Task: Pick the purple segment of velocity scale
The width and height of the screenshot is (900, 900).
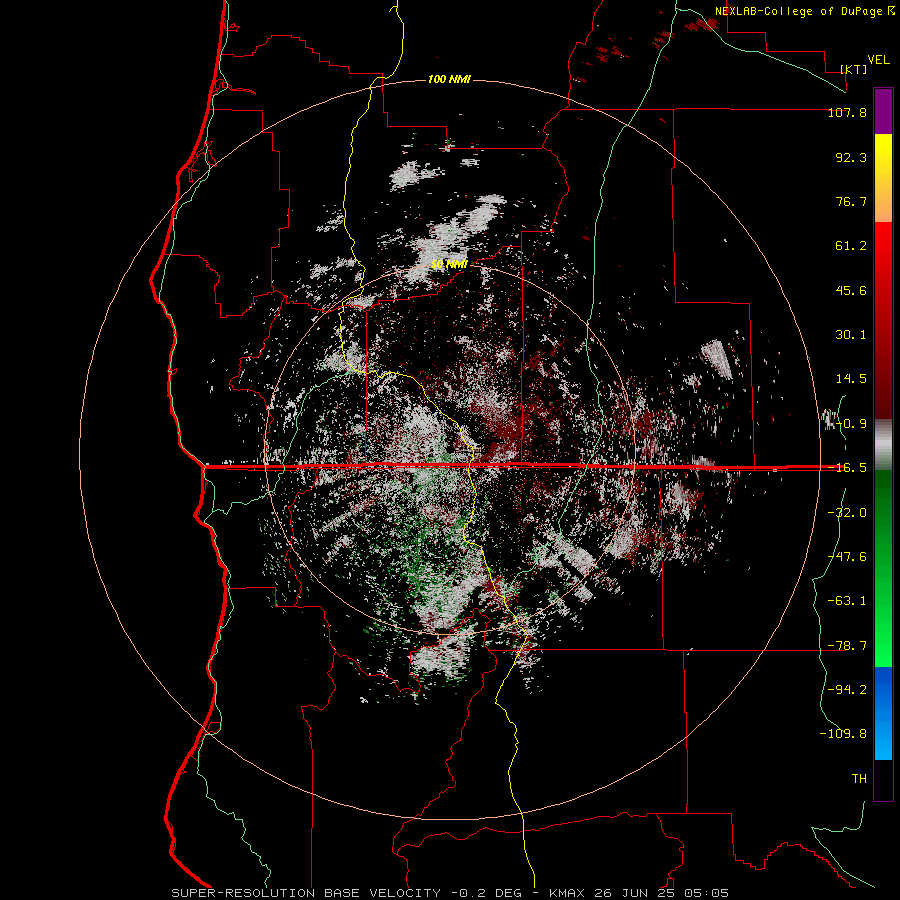Action: point(883,111)
